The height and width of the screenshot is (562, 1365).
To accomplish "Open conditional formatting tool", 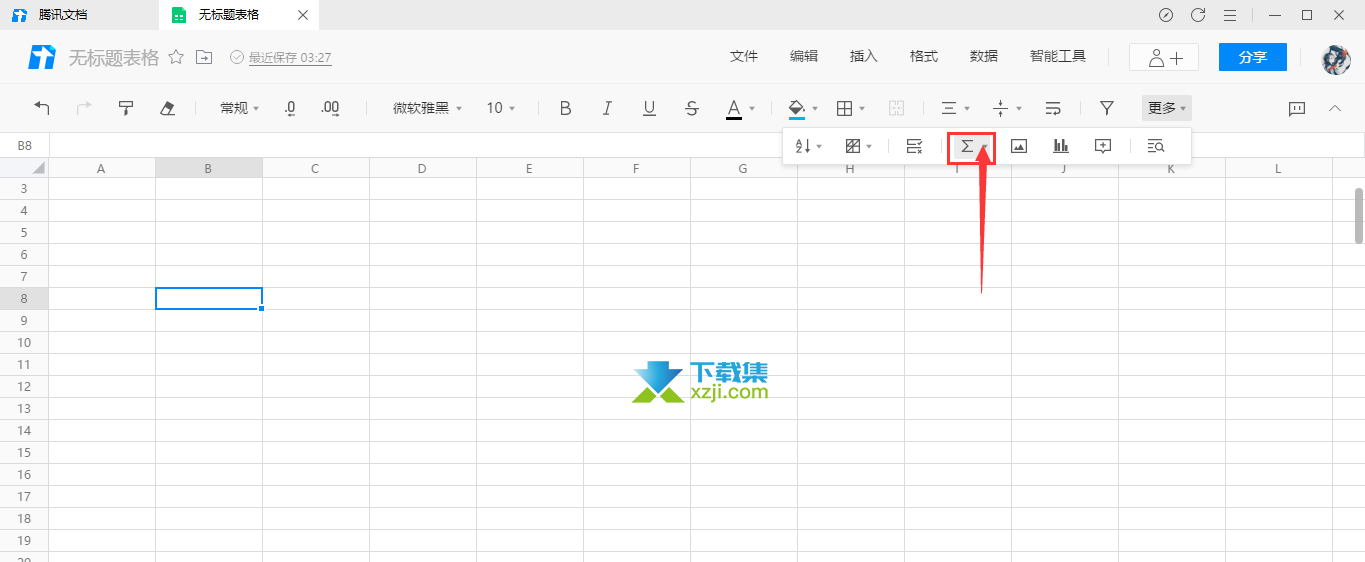I will tap(858, 146).
